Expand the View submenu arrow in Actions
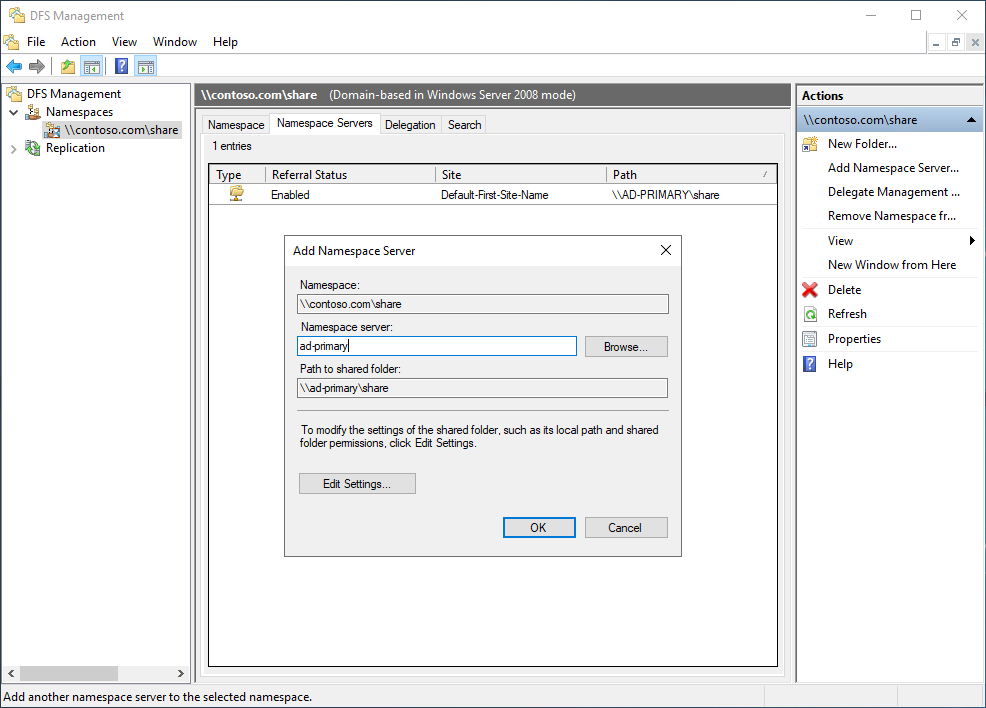986x708 pixels. pyautogui.click(x=972, y=240)
